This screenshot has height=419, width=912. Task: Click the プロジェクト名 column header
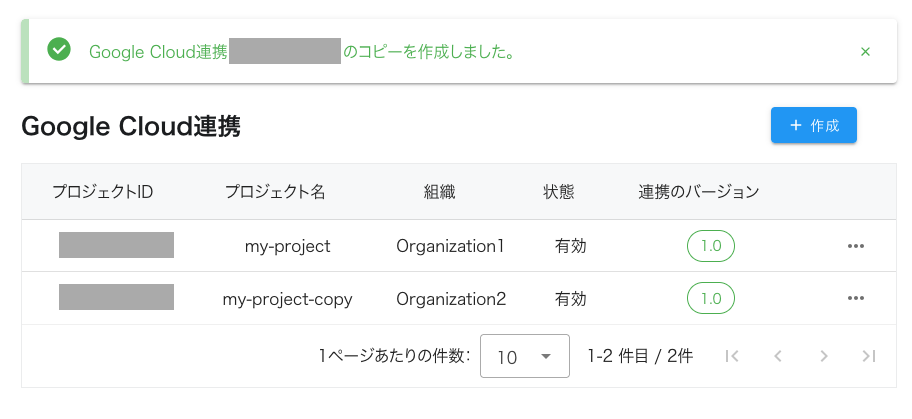(275, 192)
